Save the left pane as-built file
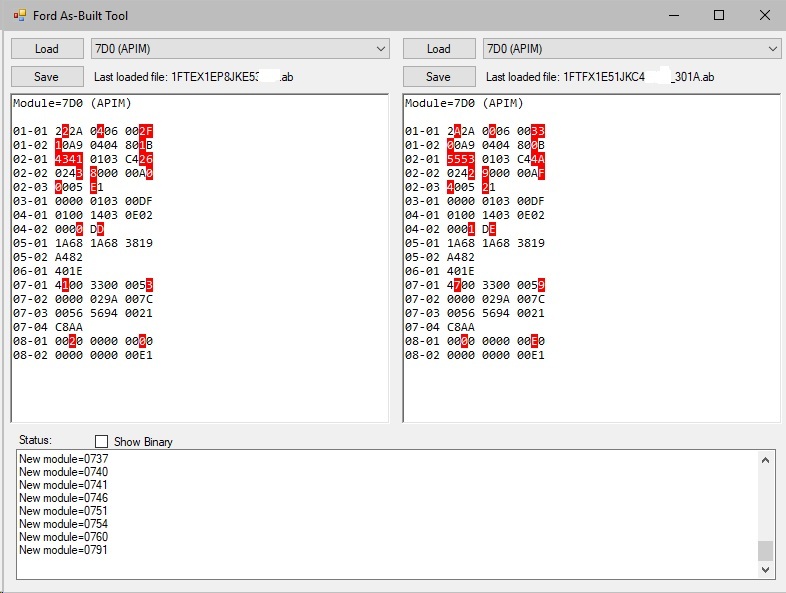This screenshot has width=786, height=593. (46, 77)
